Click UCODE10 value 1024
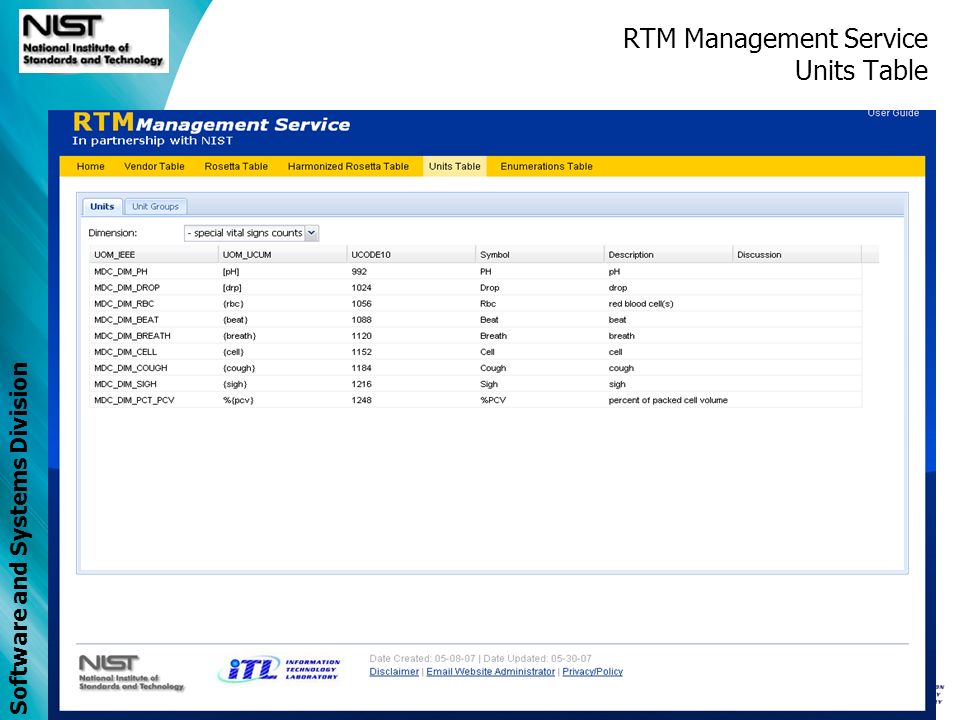The image size is (960, 720). pos(361,288)
